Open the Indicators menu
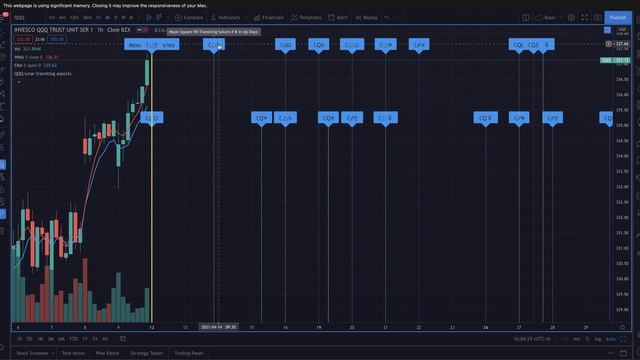Viewport: 640px width, 360px height. (225, 18)
